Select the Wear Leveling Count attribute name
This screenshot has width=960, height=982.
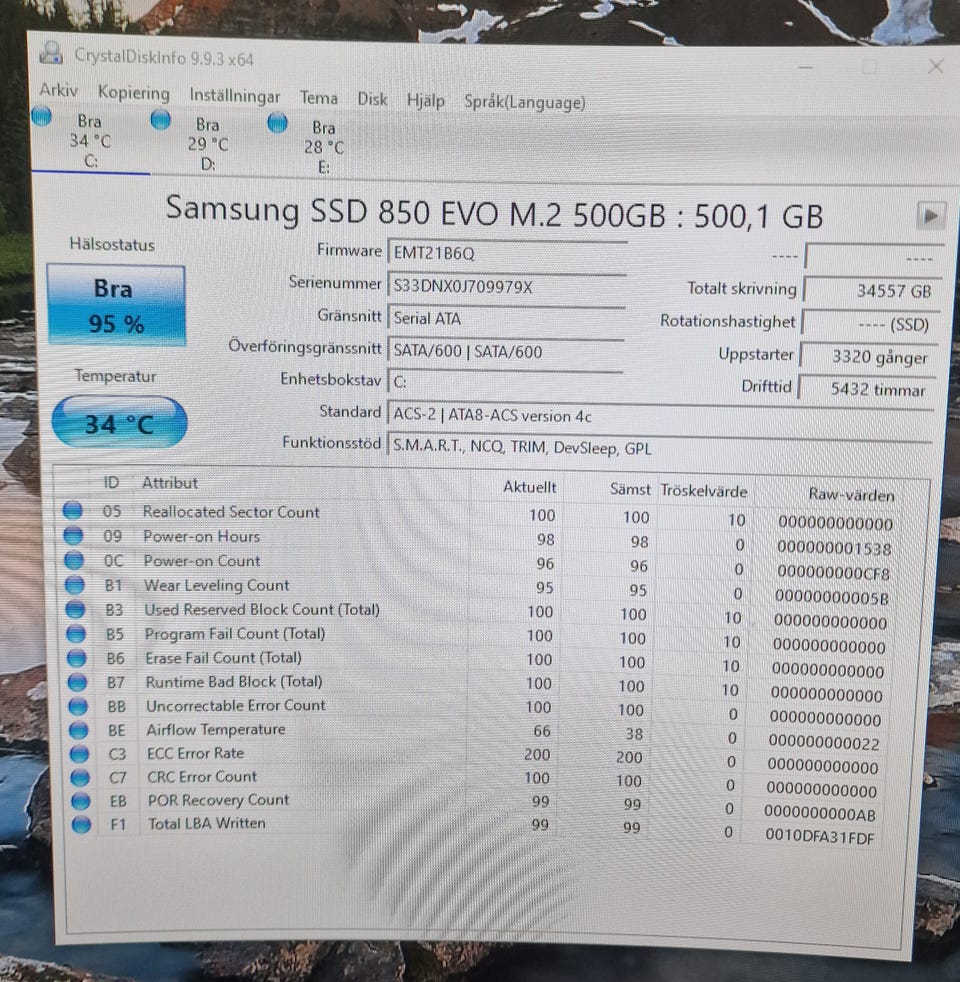217,585
